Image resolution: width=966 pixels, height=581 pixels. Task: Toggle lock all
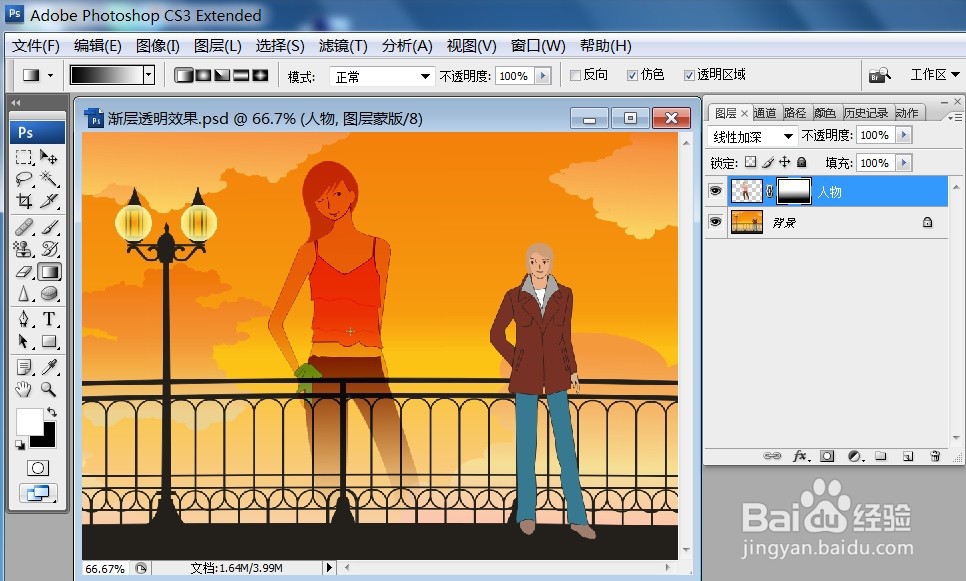(x=802, y=162)
